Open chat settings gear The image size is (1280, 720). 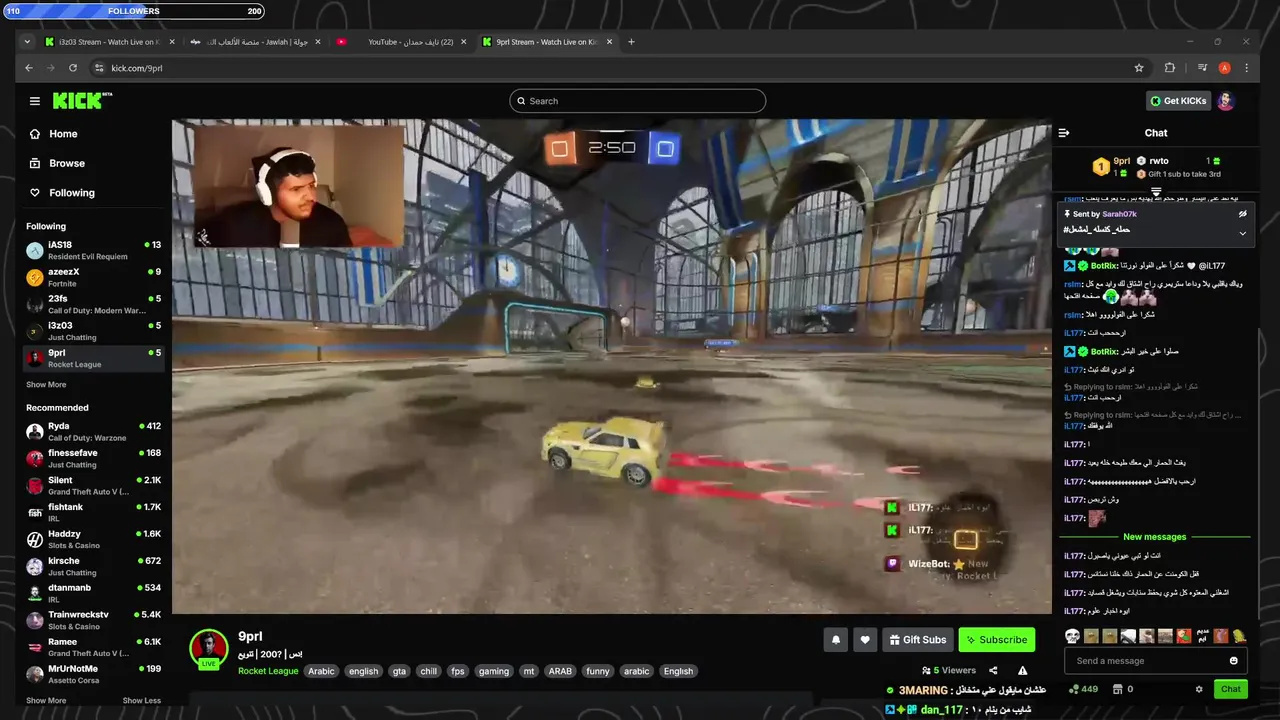(x=1199, y=689)
